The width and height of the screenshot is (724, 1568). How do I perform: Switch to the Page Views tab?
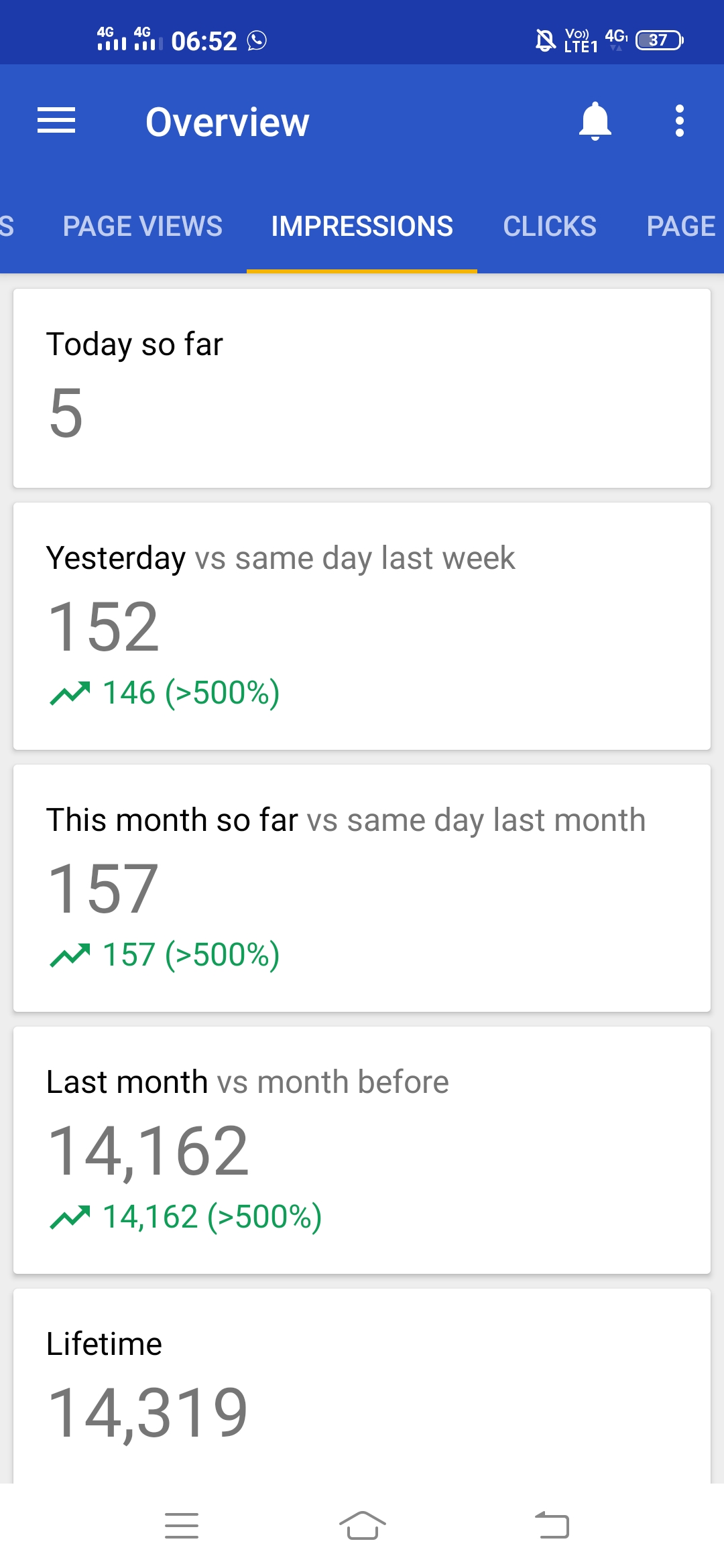(142, 226)
